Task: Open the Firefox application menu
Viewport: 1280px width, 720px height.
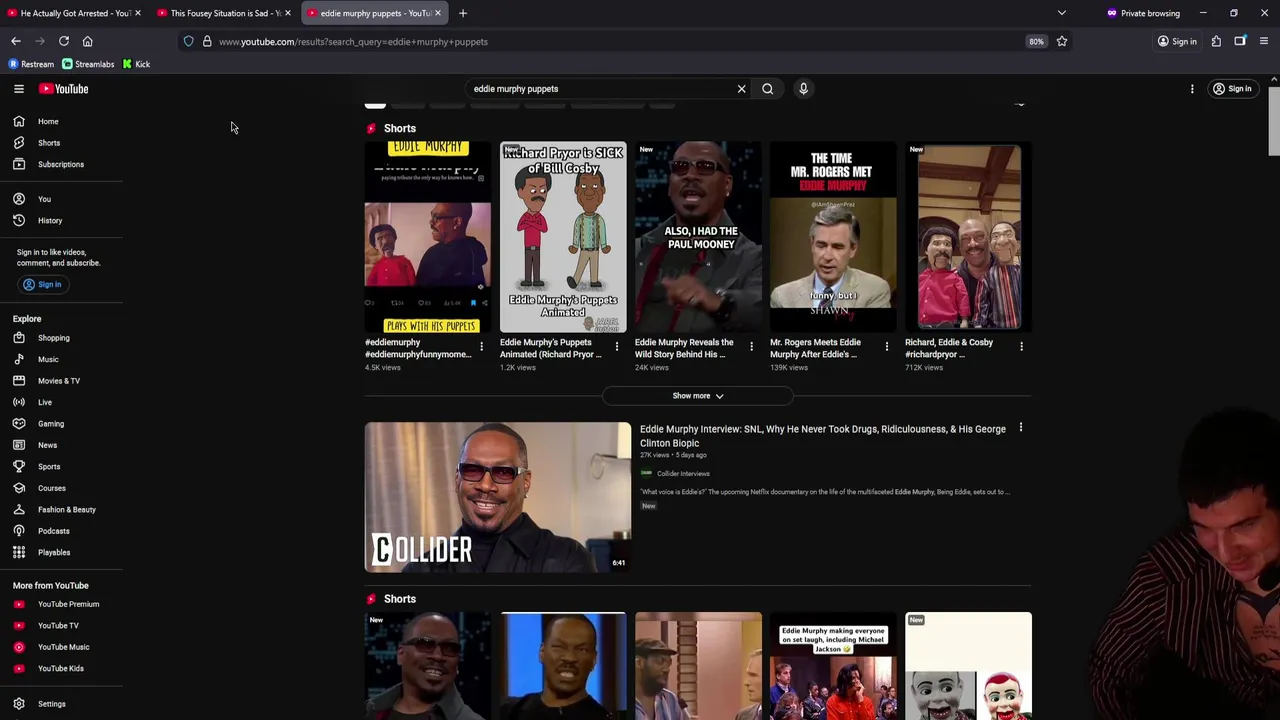Action: coord(1264,41)
